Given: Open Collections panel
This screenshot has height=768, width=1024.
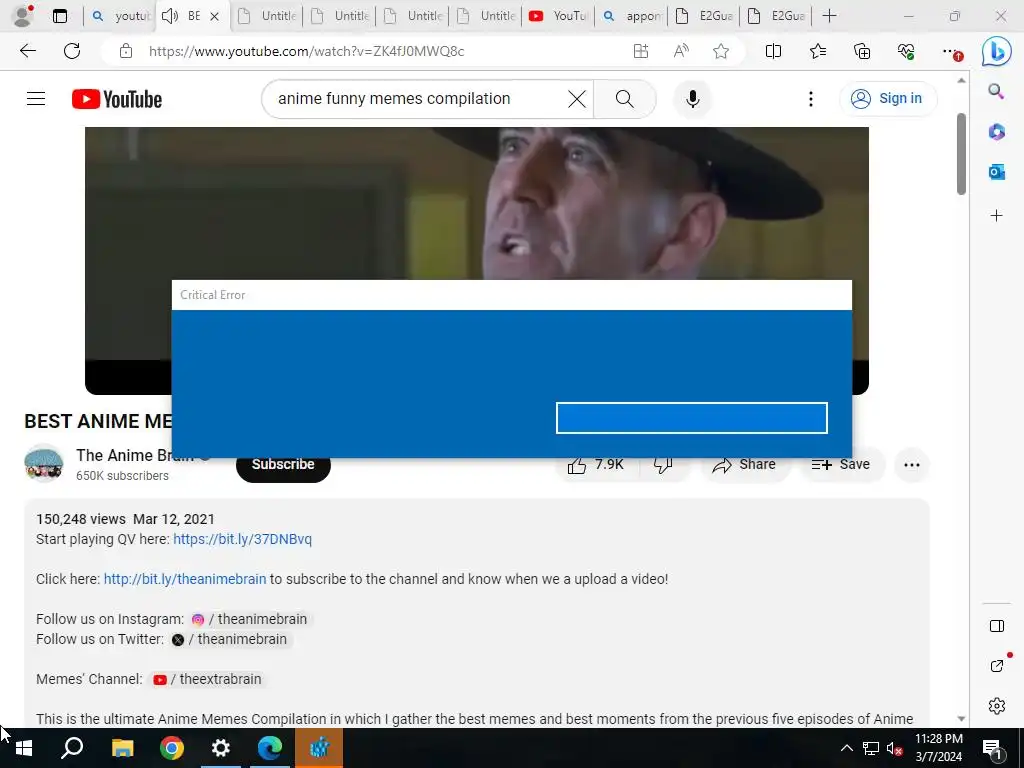Looking at the screenshot, I should (x=862, y=51).
